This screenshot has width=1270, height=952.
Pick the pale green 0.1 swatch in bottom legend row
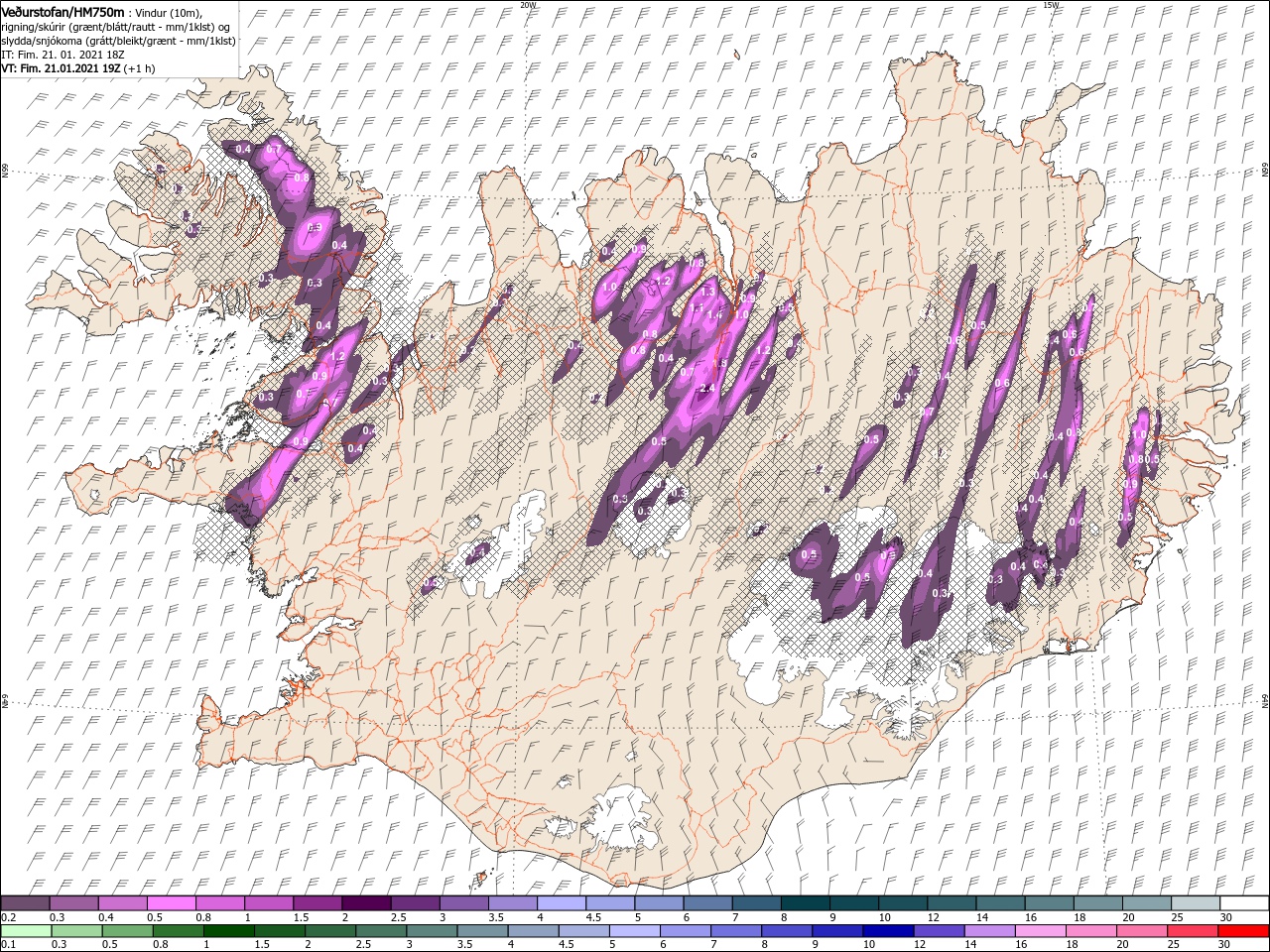click(x=26, y=931)
